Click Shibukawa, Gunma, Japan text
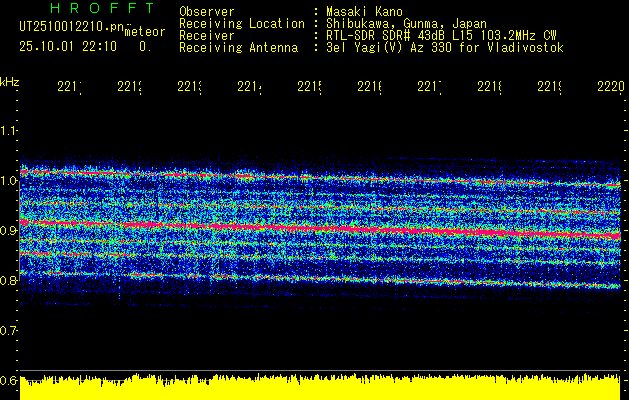 [x=406, y=24]
